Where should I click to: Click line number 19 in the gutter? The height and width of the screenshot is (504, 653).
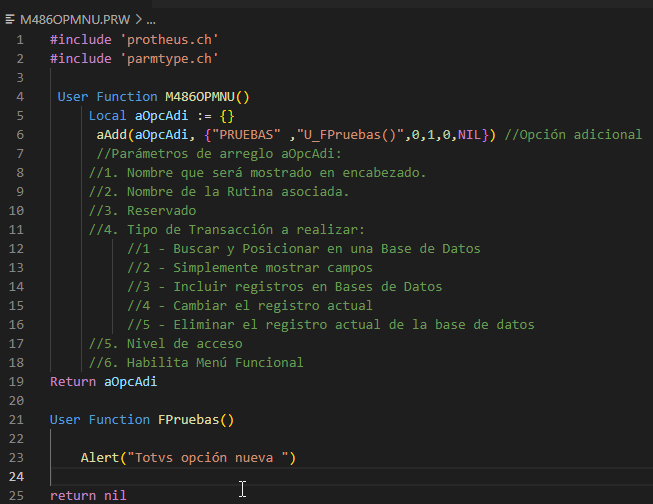[x=16, y=382]
